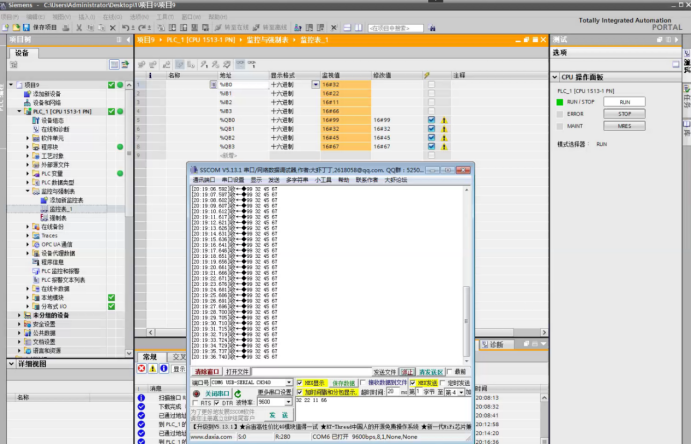Click the new project icon in toolbar

(5, 27)
